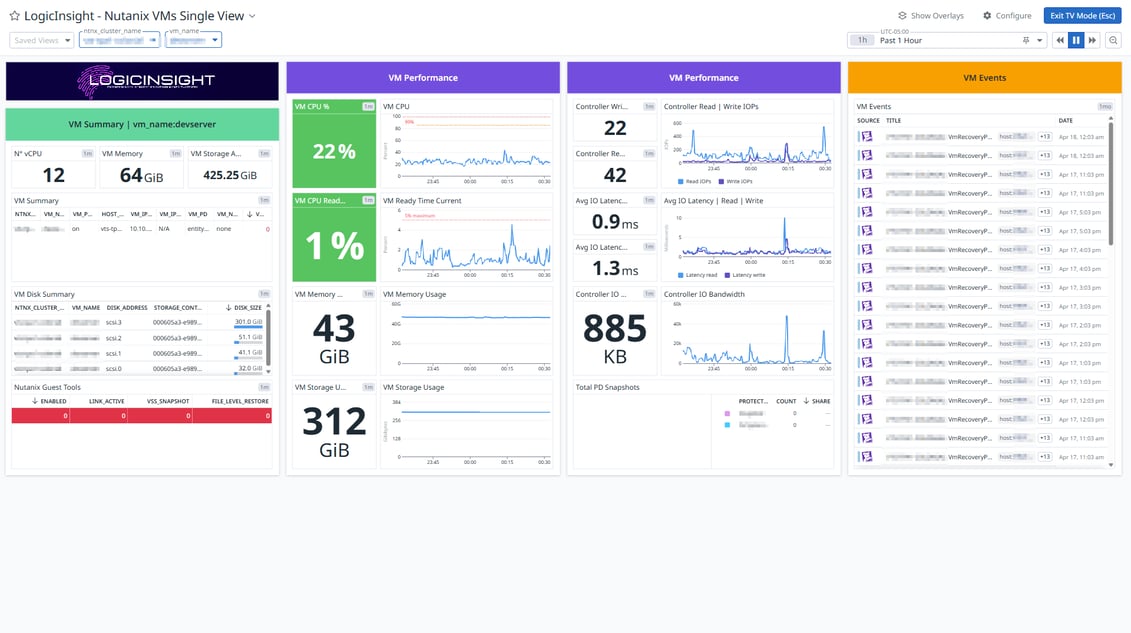Click the LogicInsight logo banner
Image resolution: width=1131 pixels, height=633 pixels.
pos(142,81)
